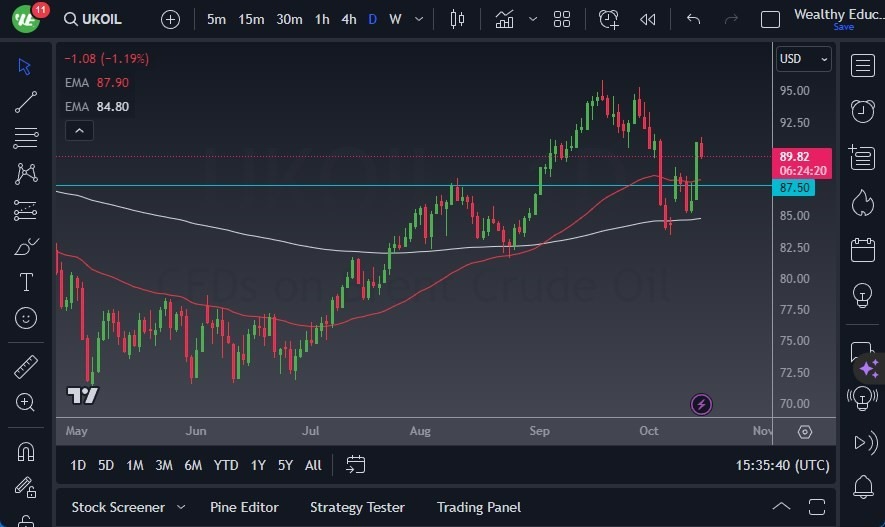Switch to the Pine Editor tab
Image resolution: width=885 pixels, height=527 pixels.
pyautogui.click(x=244, y=507)
